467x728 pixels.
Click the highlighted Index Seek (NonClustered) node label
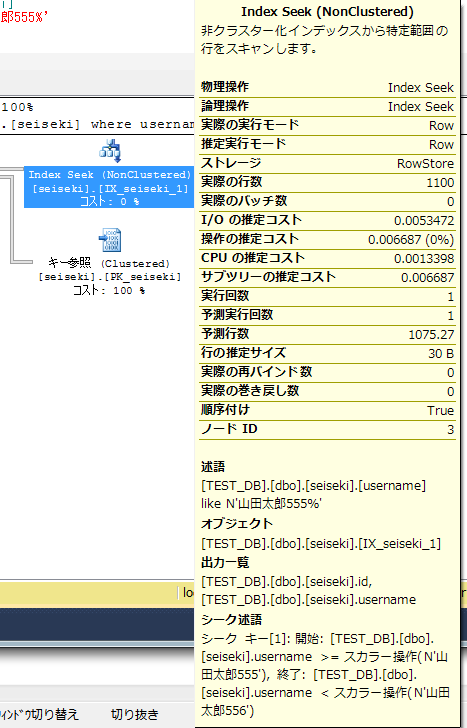[x=109, y=187]
